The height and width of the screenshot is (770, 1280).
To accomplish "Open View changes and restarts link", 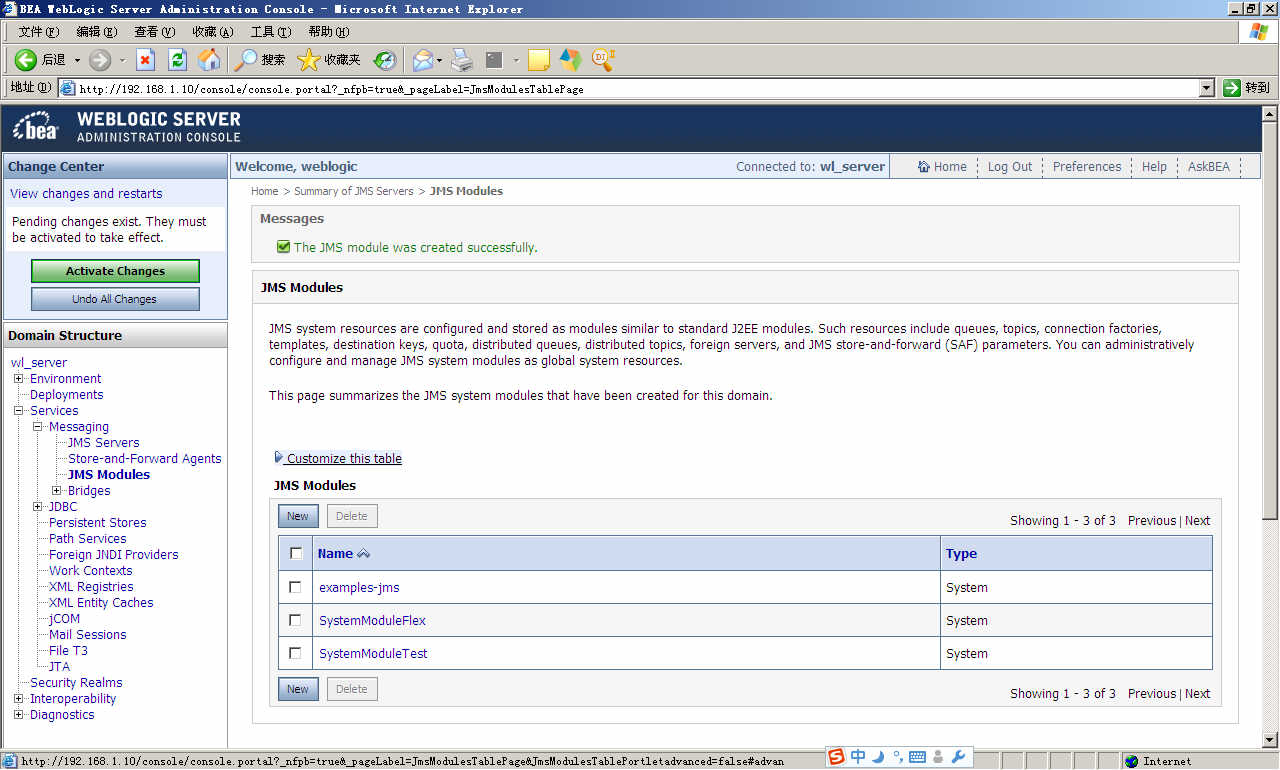I will point(86,194).
